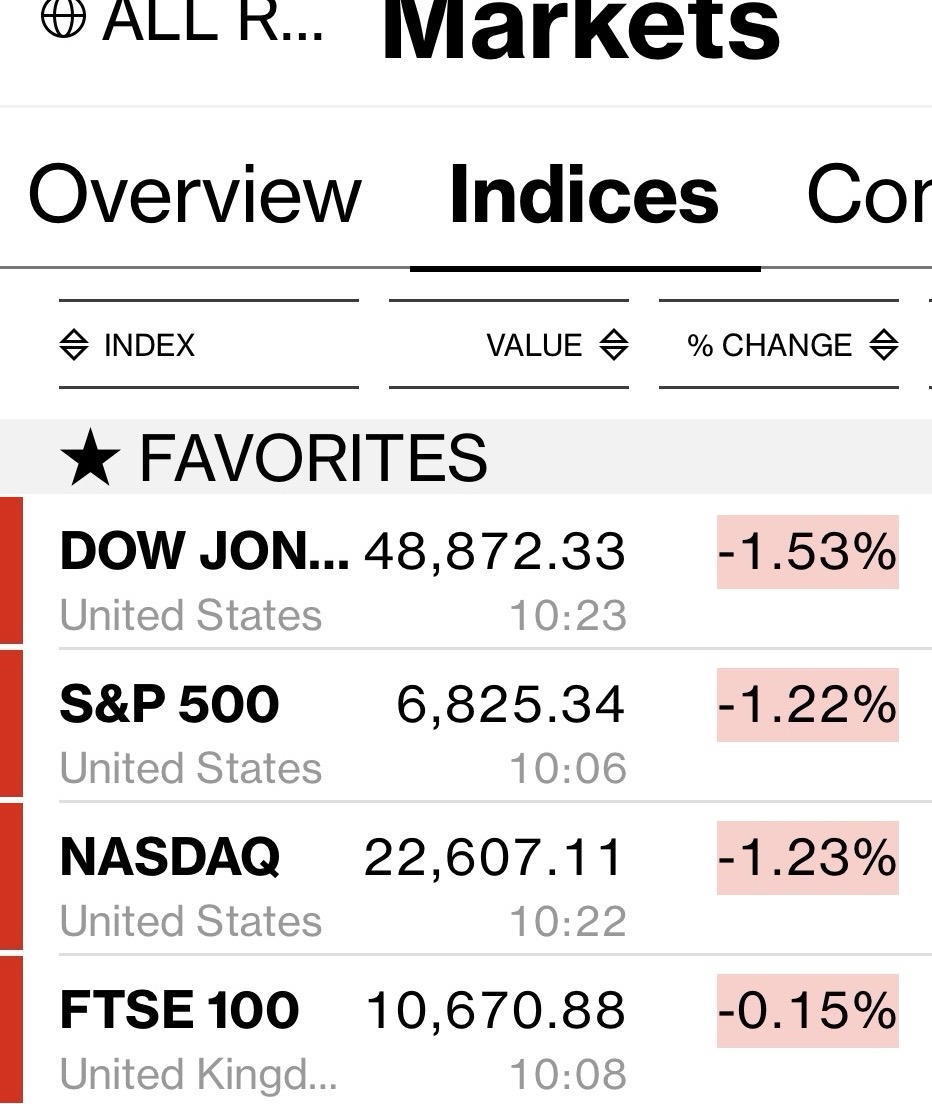The height and width of the screenshot is (1104, 932).
Task: Click the sort arrows icon beside INDEX
Action: tap(74, 346)
